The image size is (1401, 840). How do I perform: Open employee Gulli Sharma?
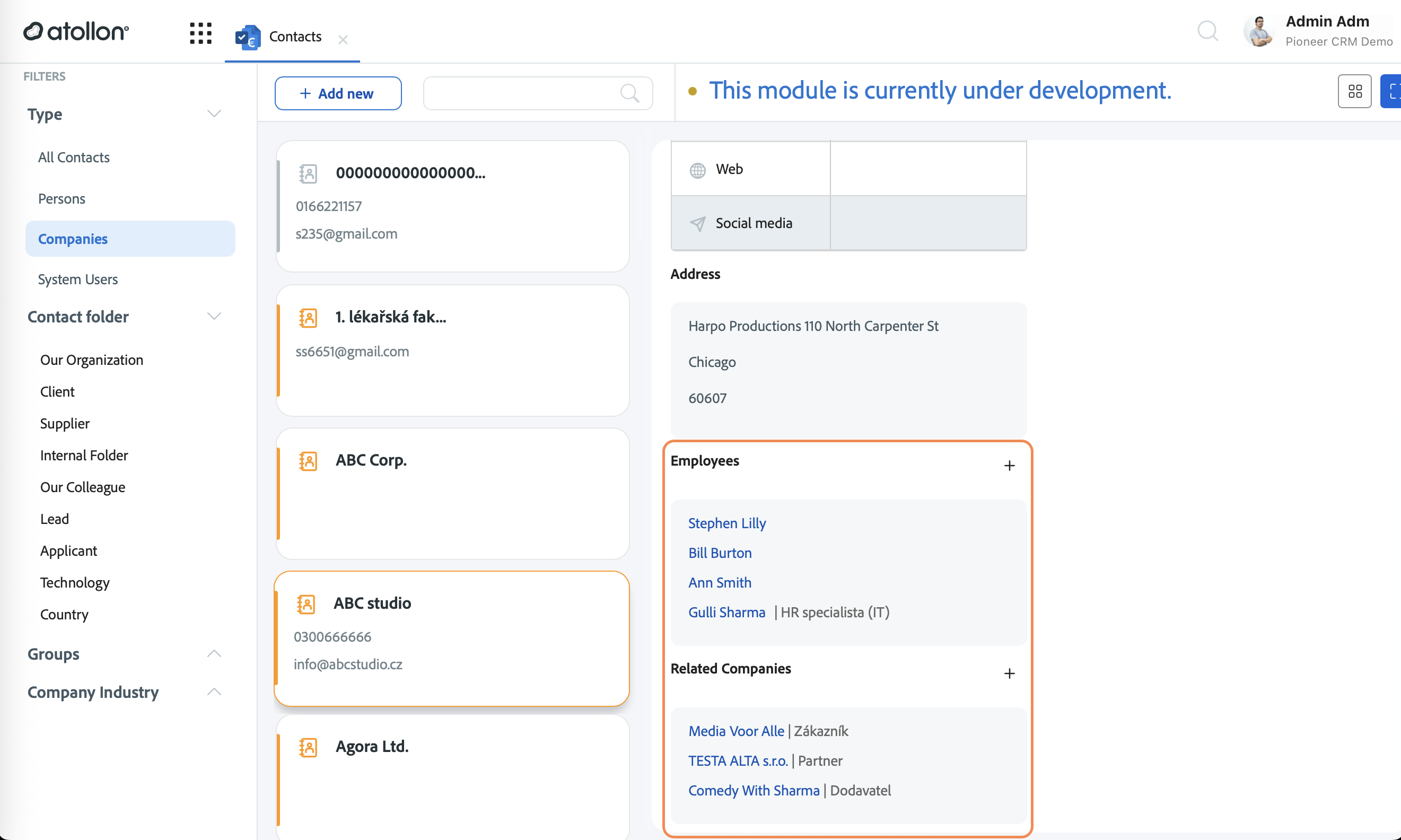tap(726, 612)
